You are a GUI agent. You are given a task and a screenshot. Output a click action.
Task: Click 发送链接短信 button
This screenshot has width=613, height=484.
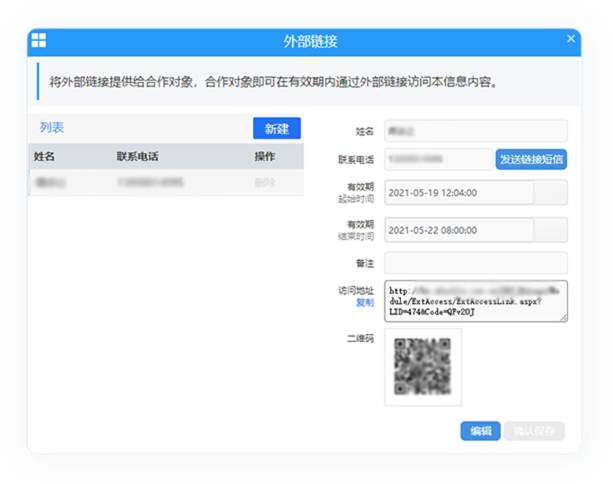tap(531, 159)
